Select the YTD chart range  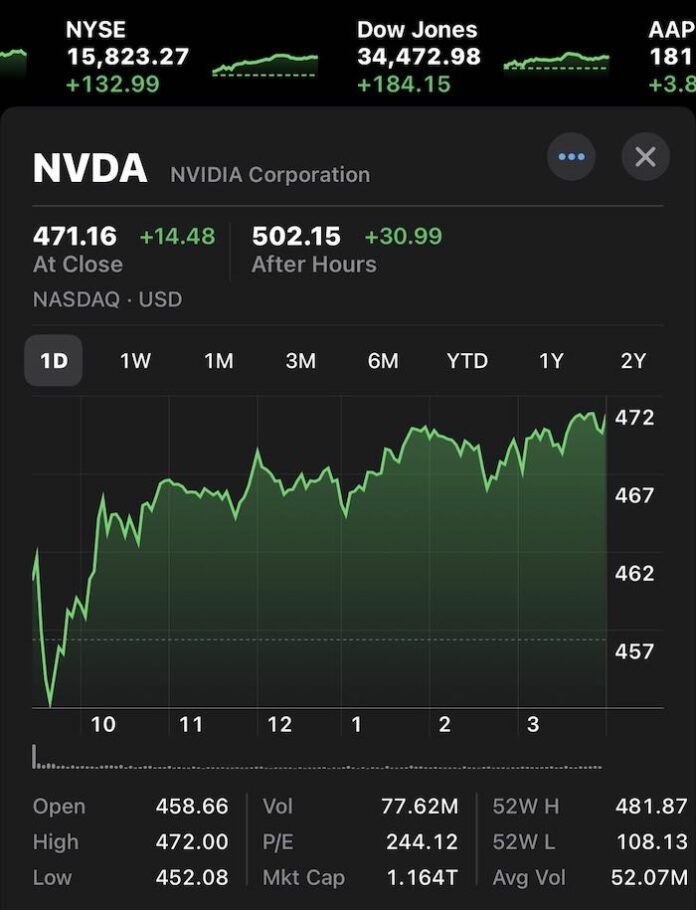tap(467, 361)
